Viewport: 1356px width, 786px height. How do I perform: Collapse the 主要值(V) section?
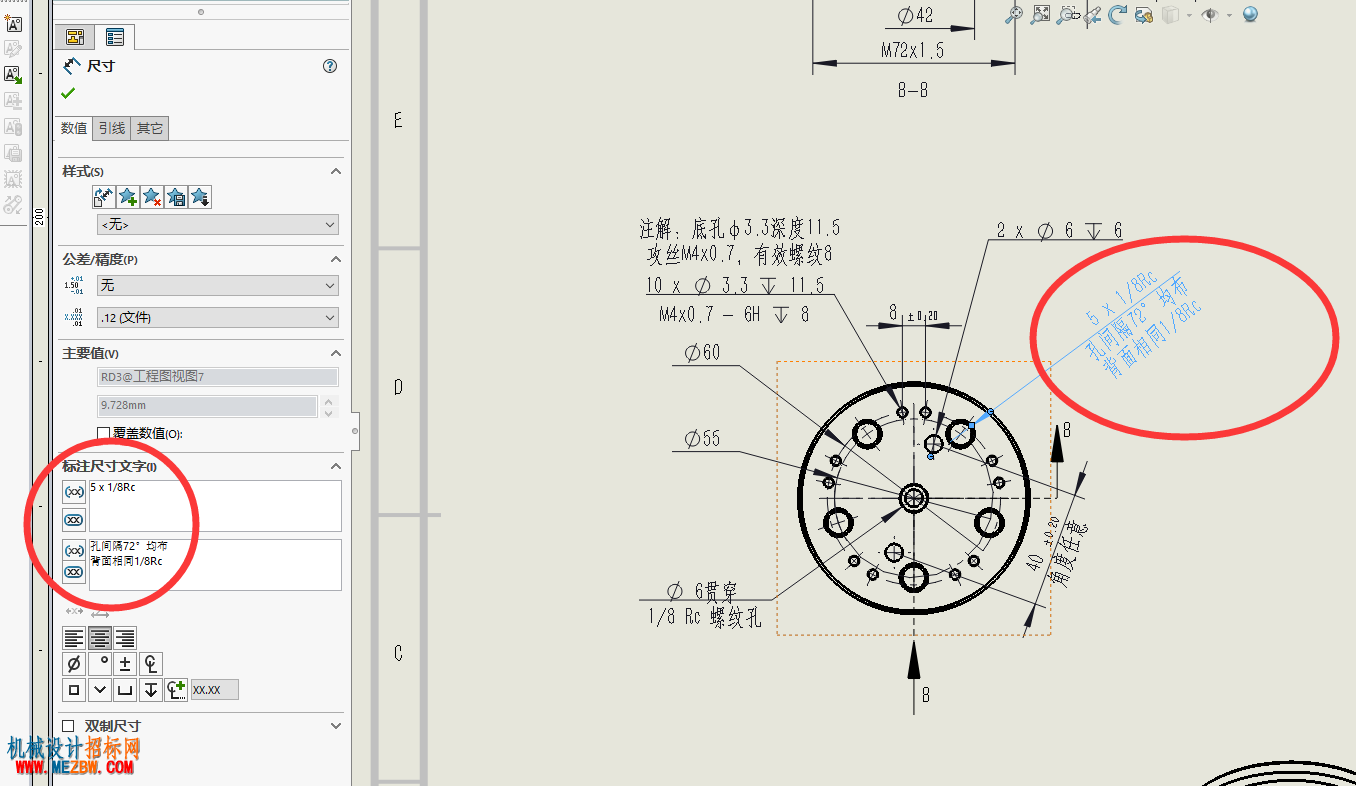coord(336,353)
